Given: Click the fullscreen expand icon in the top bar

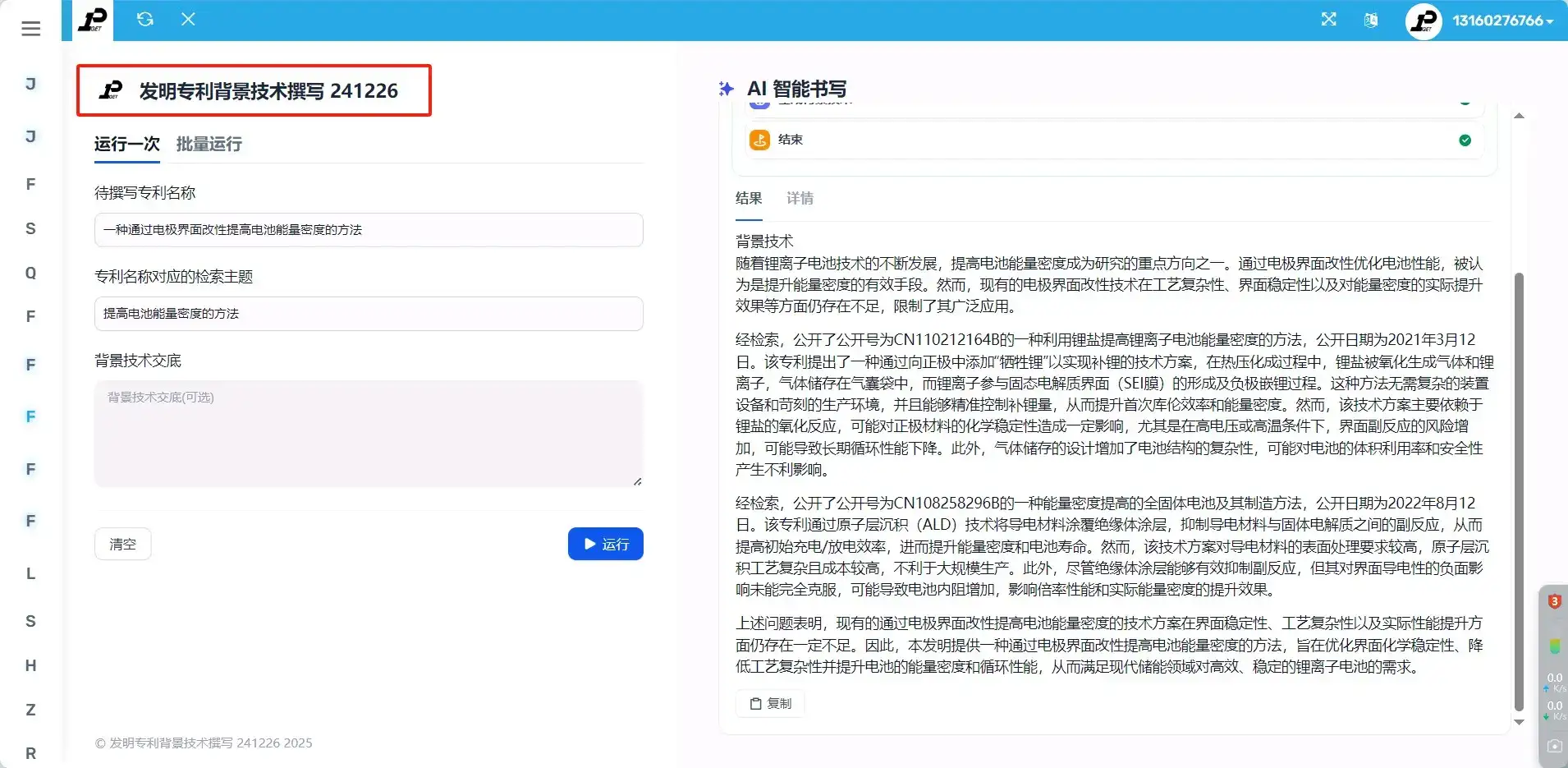Looking at the screenshot, I should (1329, 20).
